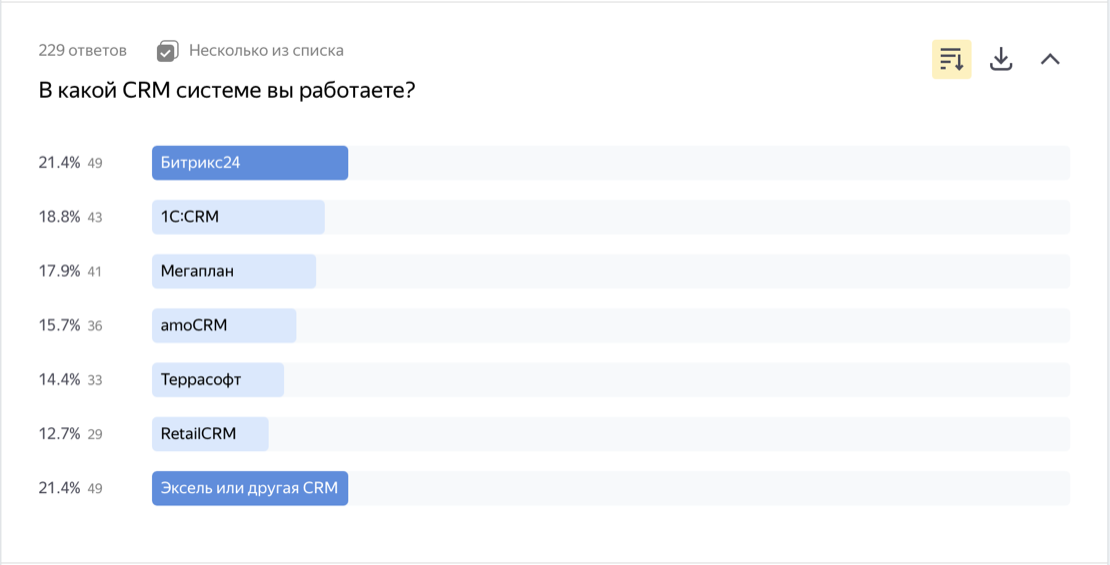Click the 17.9% value for Мегаплан
Screen dimensions: 1110x565
59,271
